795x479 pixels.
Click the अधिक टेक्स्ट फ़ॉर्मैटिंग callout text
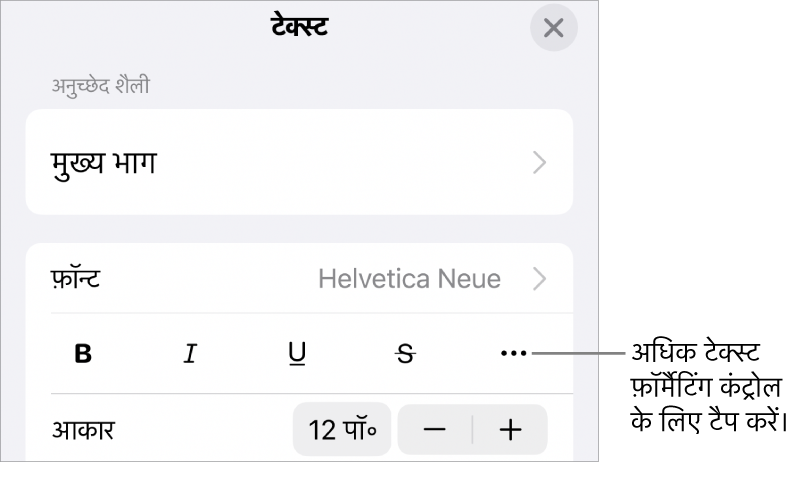[707, 386]
